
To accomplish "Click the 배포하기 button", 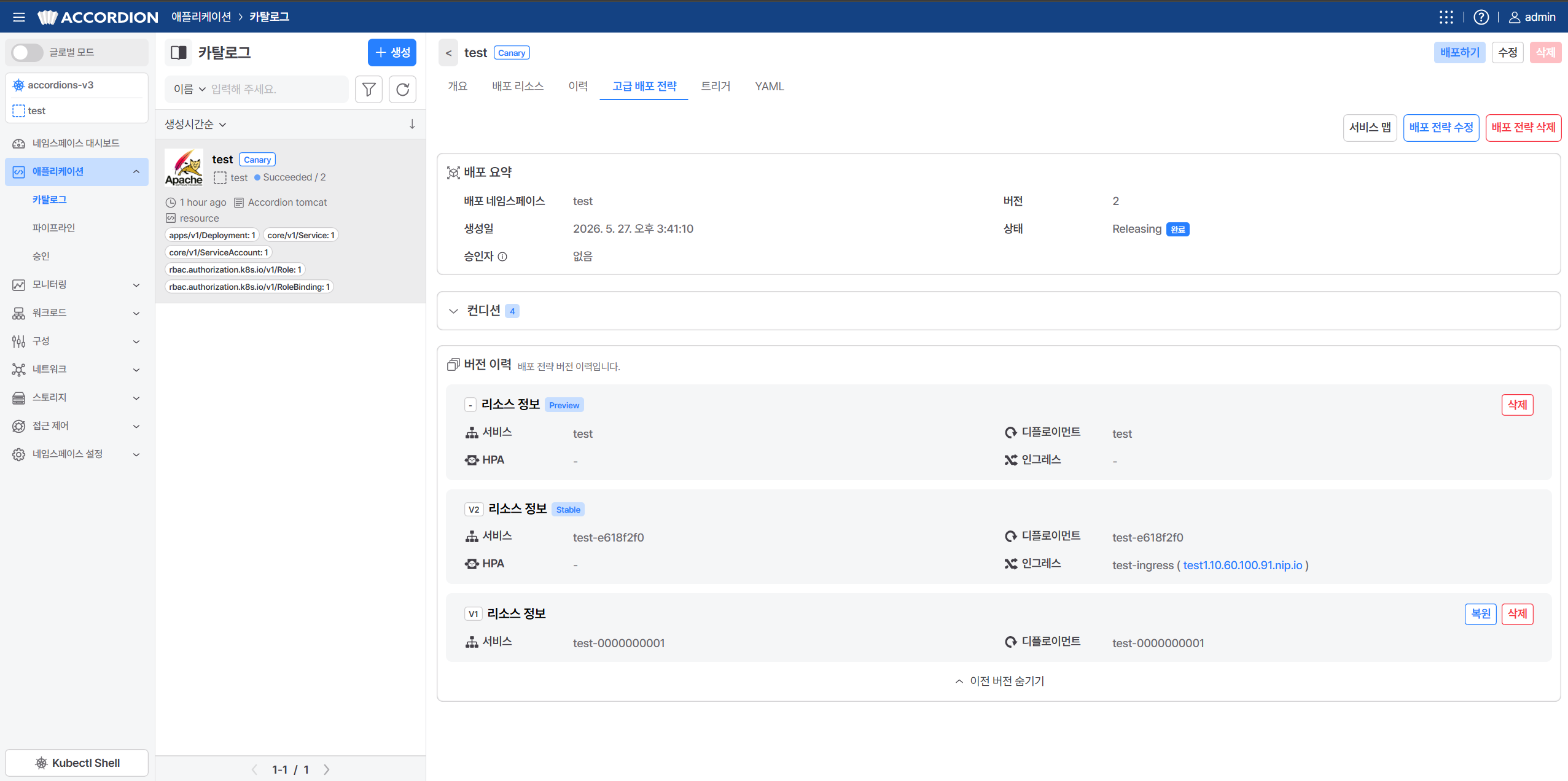I will 1459,53.
